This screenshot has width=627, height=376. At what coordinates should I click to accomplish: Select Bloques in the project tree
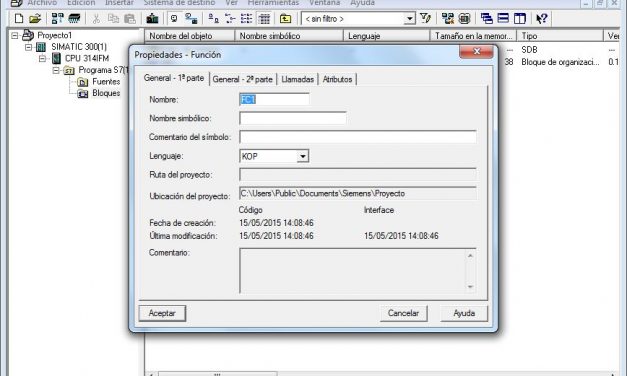(x=106, y=93)
